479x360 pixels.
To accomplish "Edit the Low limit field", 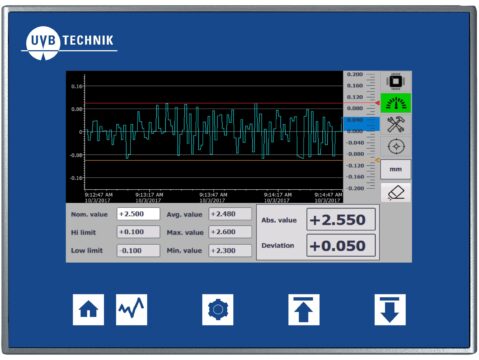I will (x=138, y=250).
